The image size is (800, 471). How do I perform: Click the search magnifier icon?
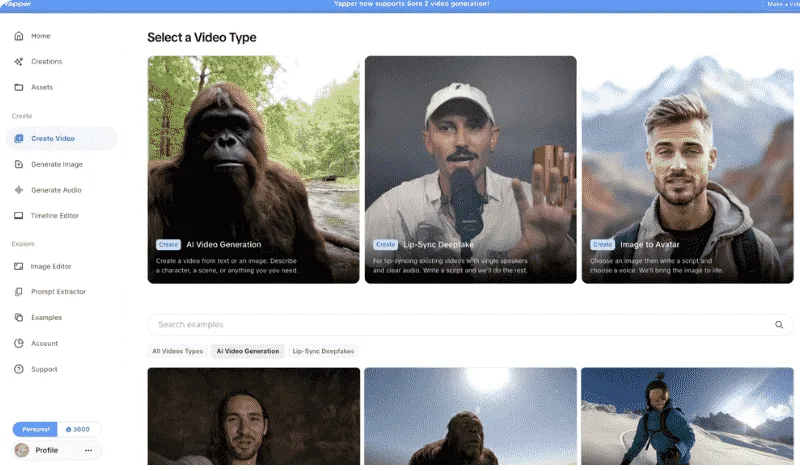[779, 325]
